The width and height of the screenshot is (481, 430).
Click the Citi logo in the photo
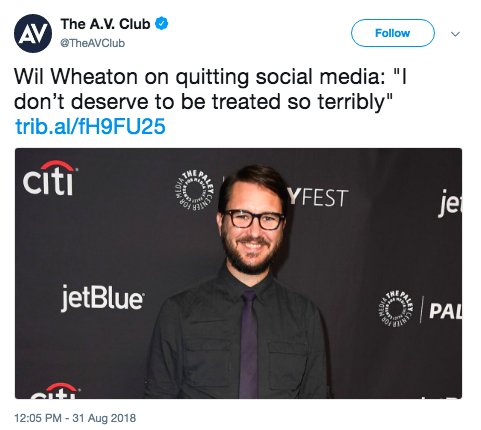49,178
